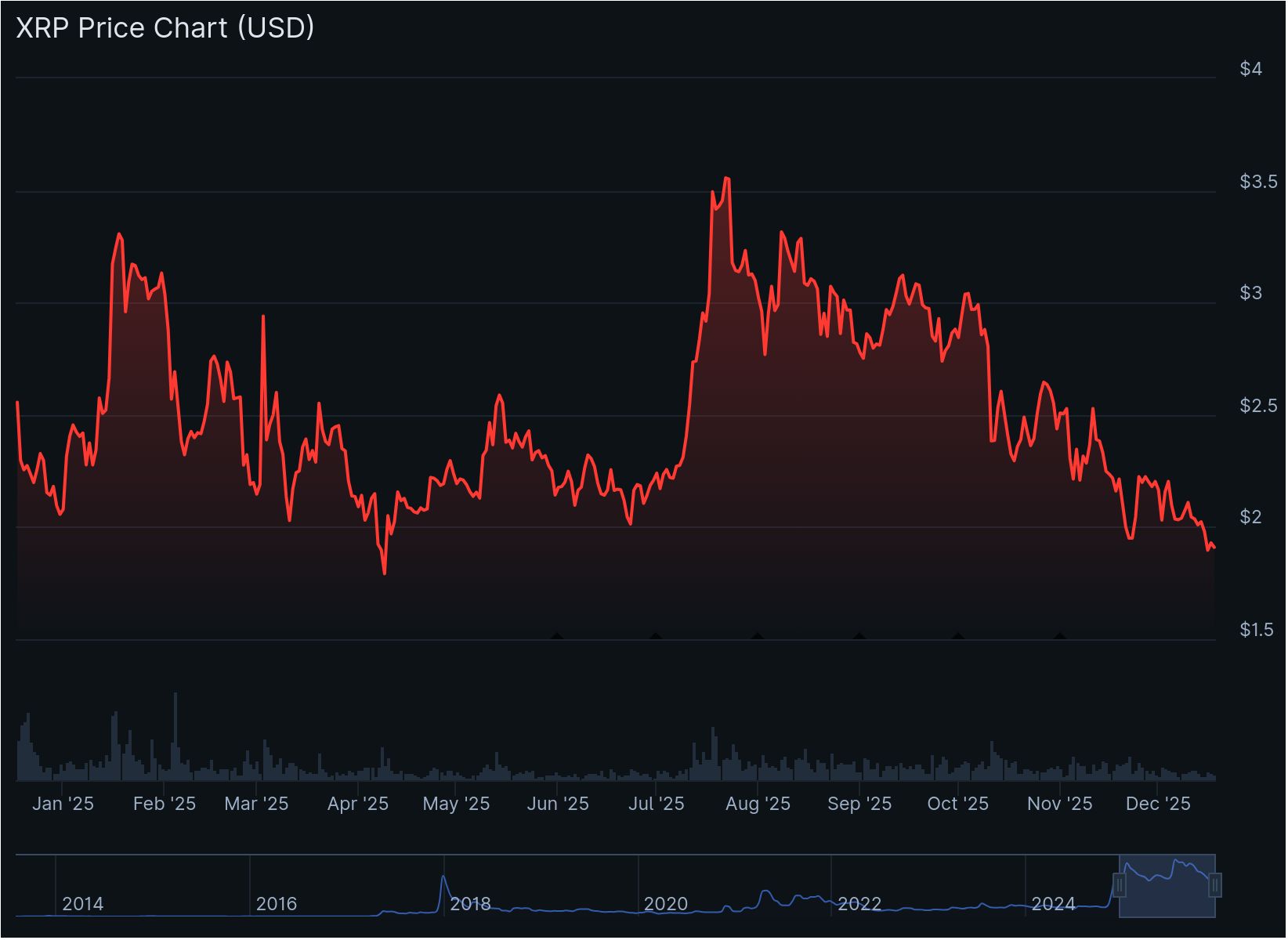Click the tallest volume bar in February
The image size is (1288, 940).
175,737
